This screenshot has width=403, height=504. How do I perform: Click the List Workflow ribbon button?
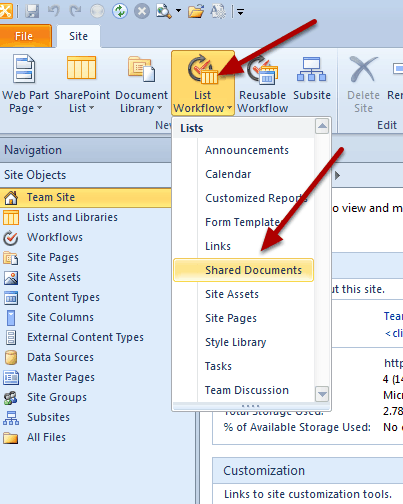203,83
